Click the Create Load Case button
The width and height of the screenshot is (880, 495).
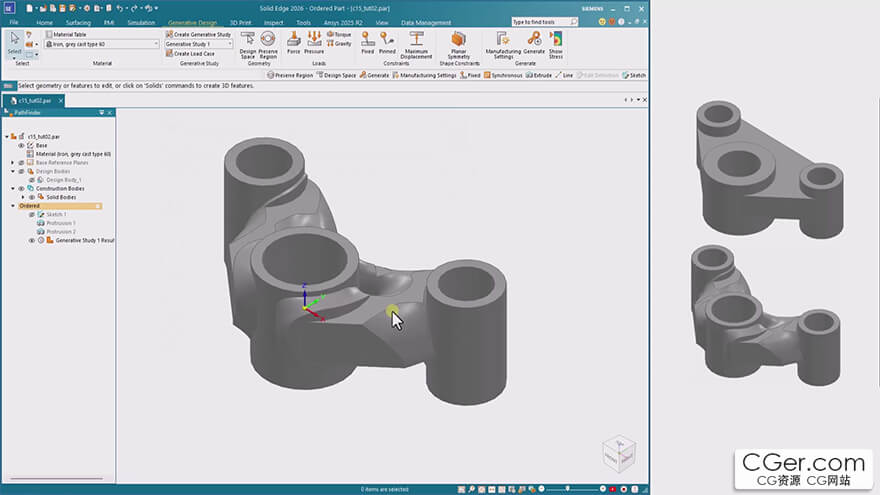[x=194, y=54]
